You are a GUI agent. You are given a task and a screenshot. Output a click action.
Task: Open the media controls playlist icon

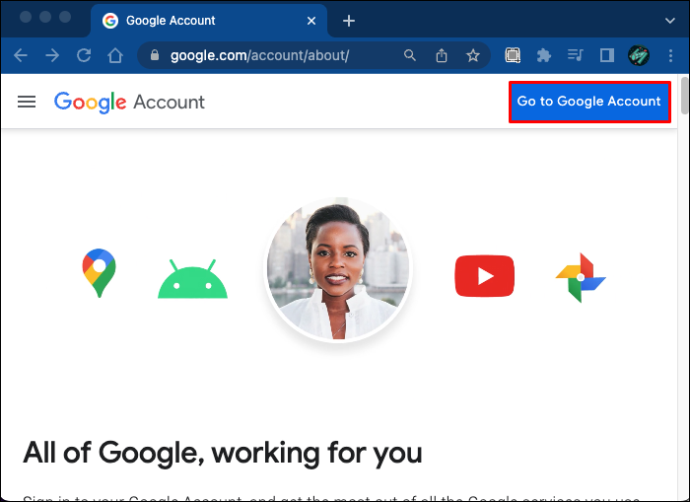coord(575,55)
